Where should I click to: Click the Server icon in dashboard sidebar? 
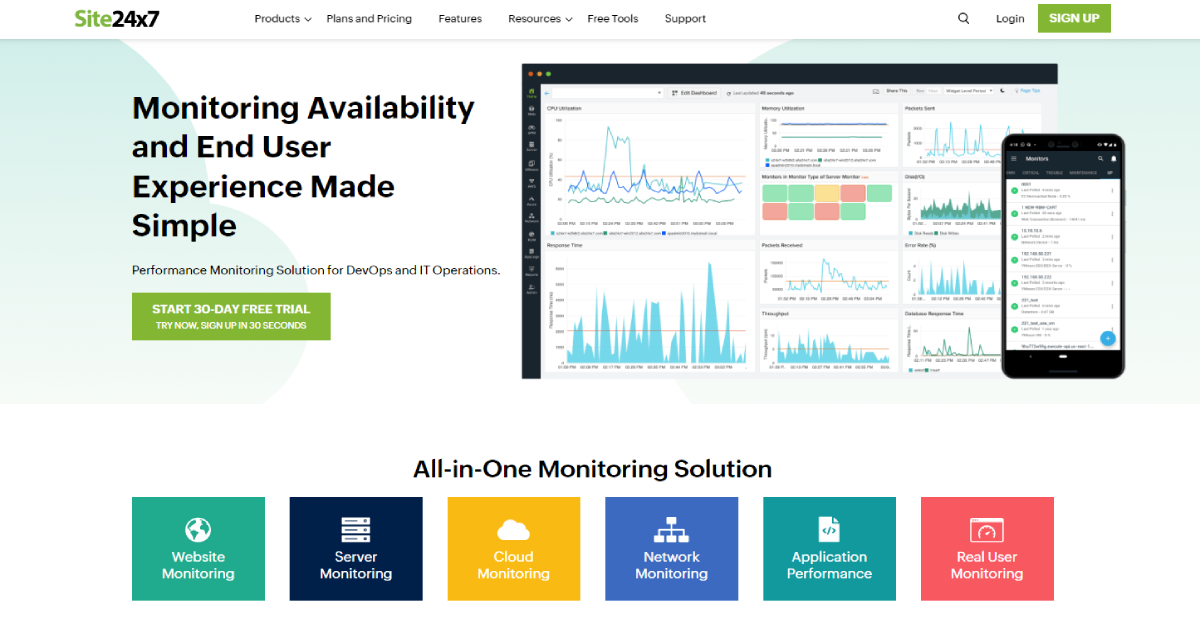pyautogui.click(x=531, y=146)
